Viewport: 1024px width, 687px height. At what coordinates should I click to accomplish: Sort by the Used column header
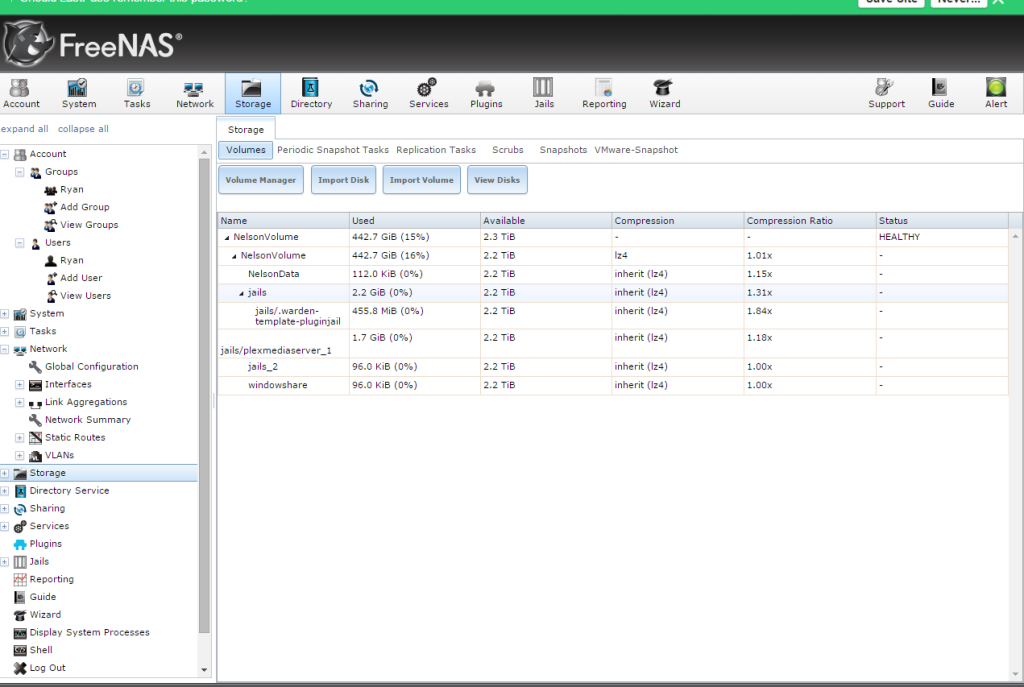point(415,221)
